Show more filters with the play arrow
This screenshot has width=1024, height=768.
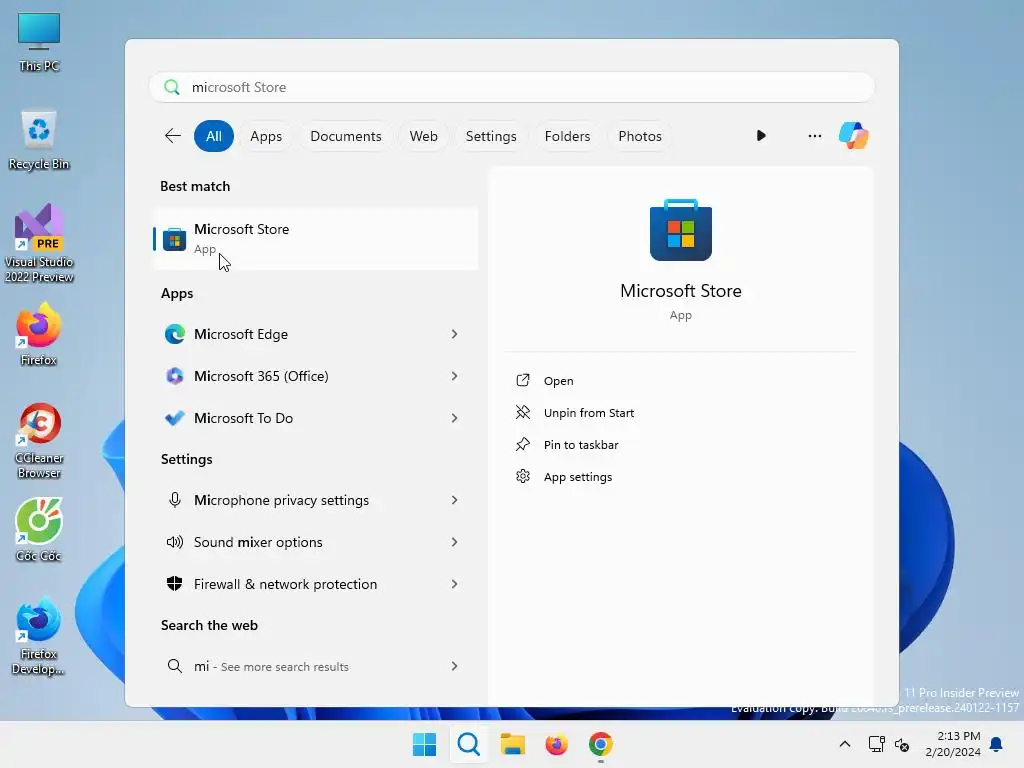(761, 136)
